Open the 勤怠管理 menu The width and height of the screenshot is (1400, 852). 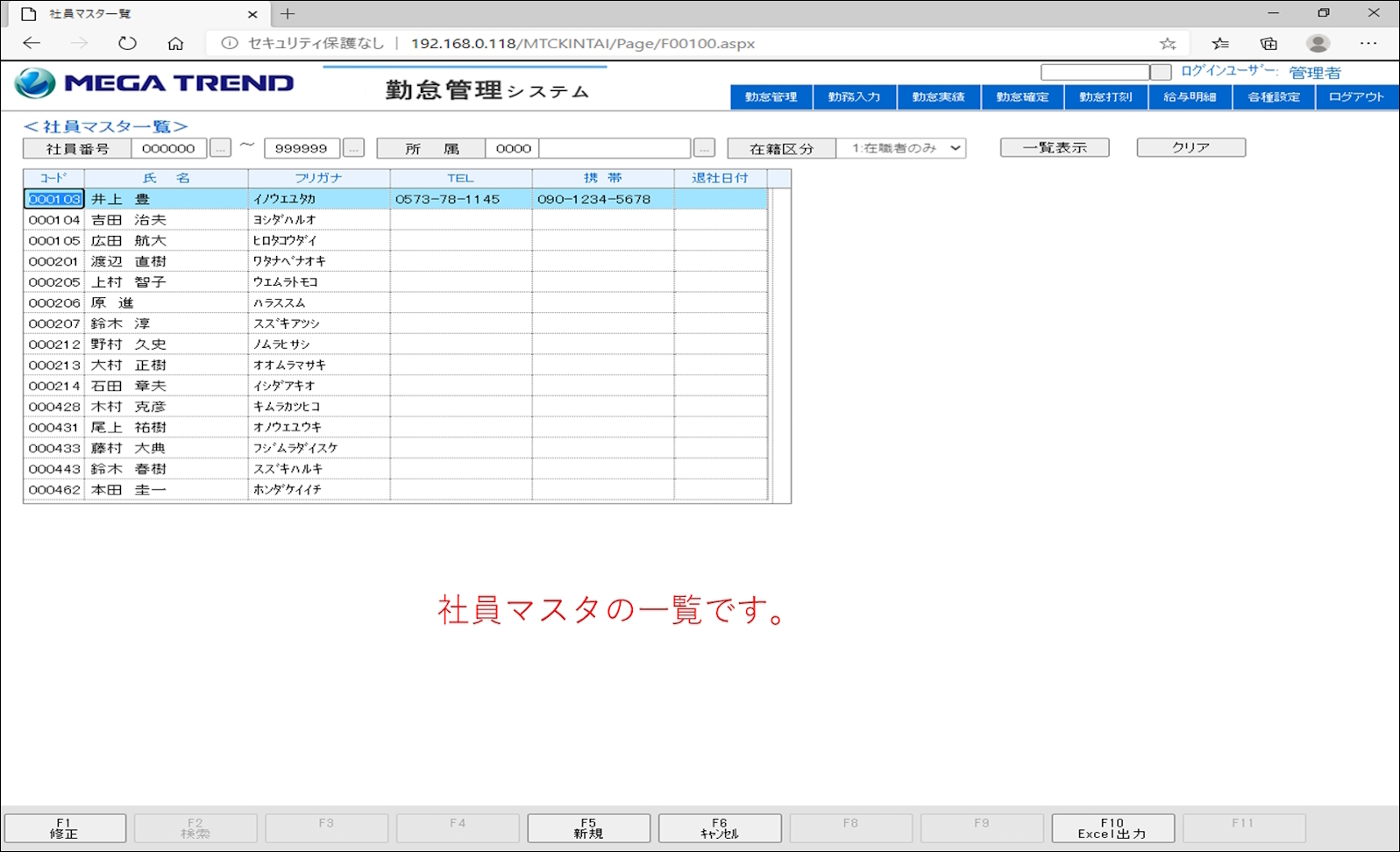click(771, 97)
